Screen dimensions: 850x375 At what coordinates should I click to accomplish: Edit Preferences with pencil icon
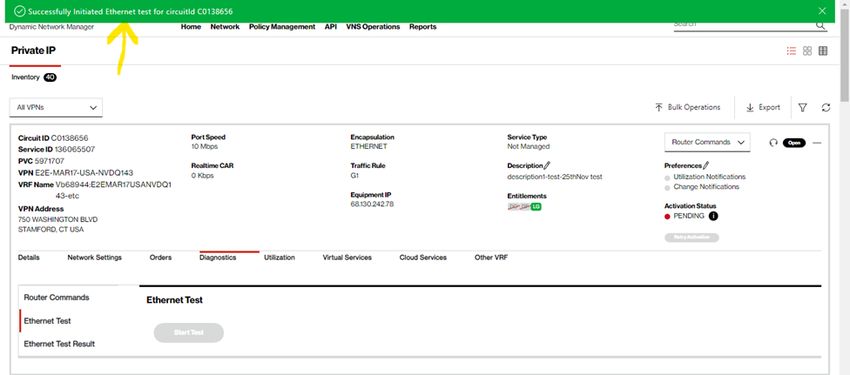[705, 165]
